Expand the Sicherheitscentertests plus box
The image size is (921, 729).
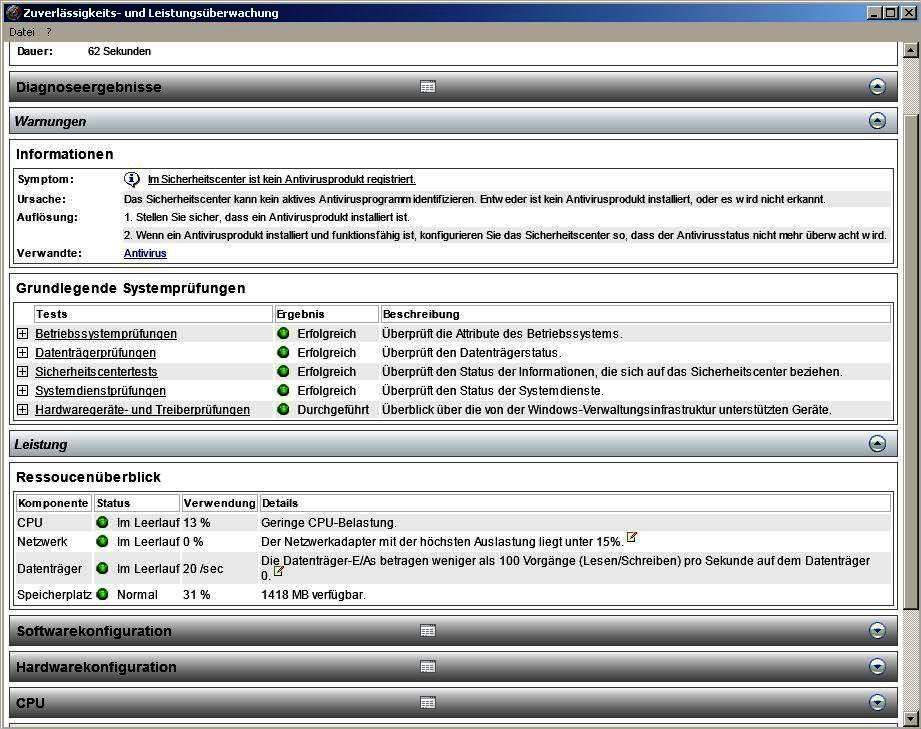pos(23,372)
